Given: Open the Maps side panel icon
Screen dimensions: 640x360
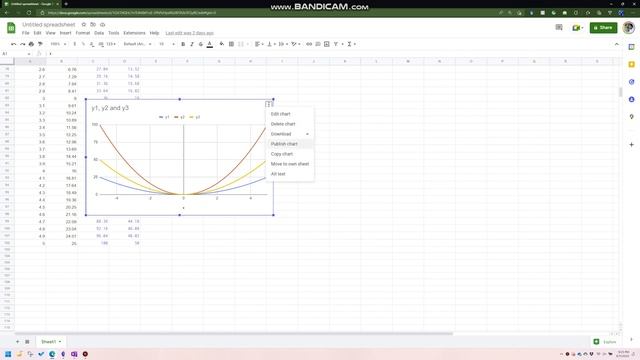Looking at the screenshot, I should [x=631, y=117].
